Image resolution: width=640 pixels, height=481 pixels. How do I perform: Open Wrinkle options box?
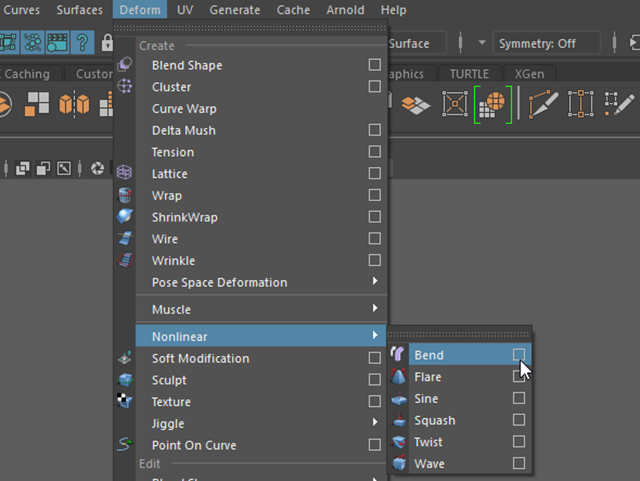374,260
